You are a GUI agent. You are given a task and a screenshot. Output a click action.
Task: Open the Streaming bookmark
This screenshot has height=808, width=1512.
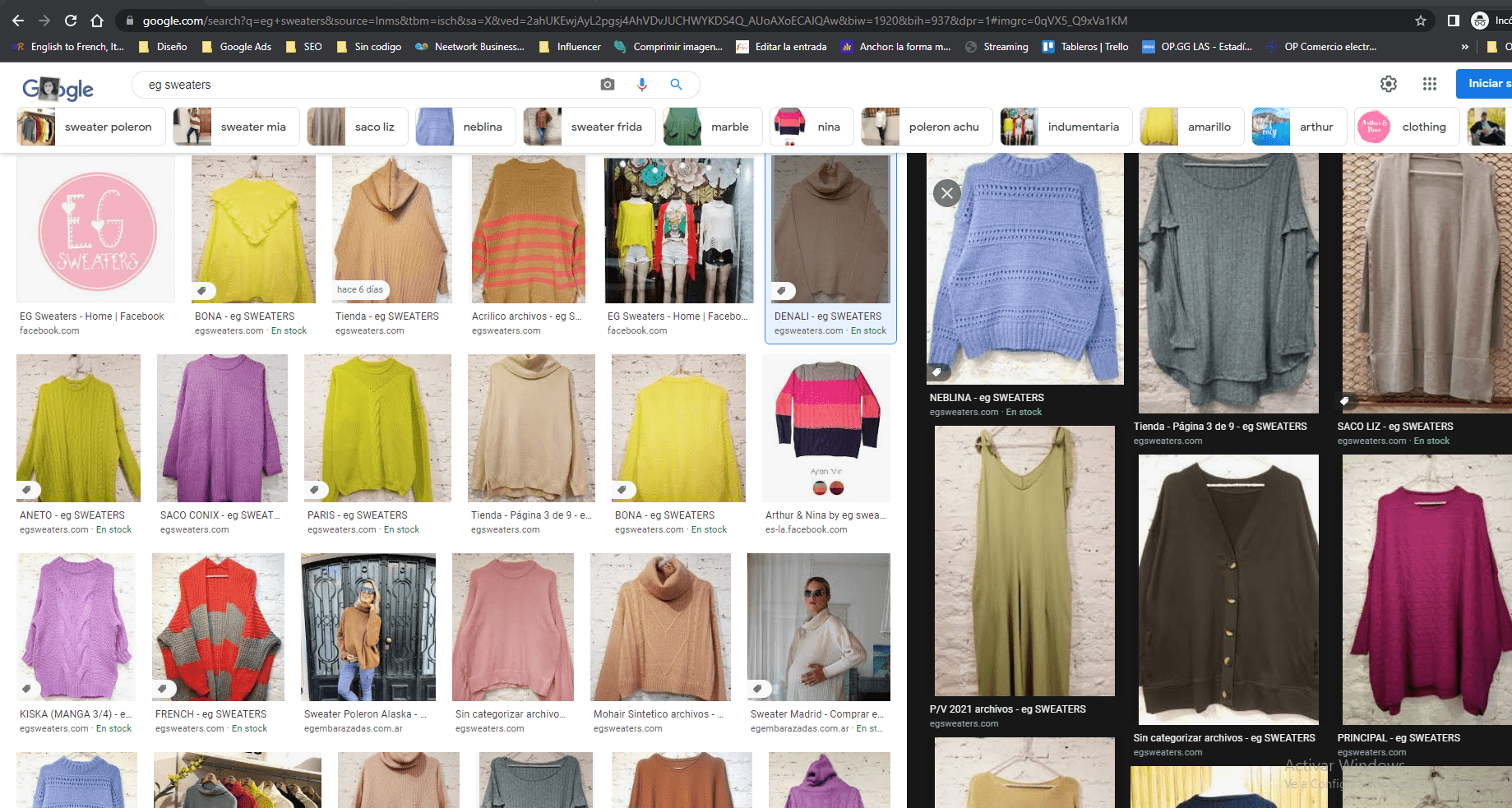coord(996,47)
